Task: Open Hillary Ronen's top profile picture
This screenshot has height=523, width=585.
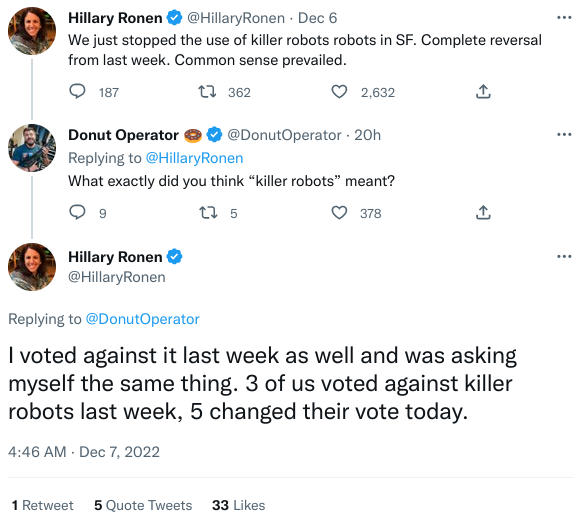Action: (x=32, y=31)
